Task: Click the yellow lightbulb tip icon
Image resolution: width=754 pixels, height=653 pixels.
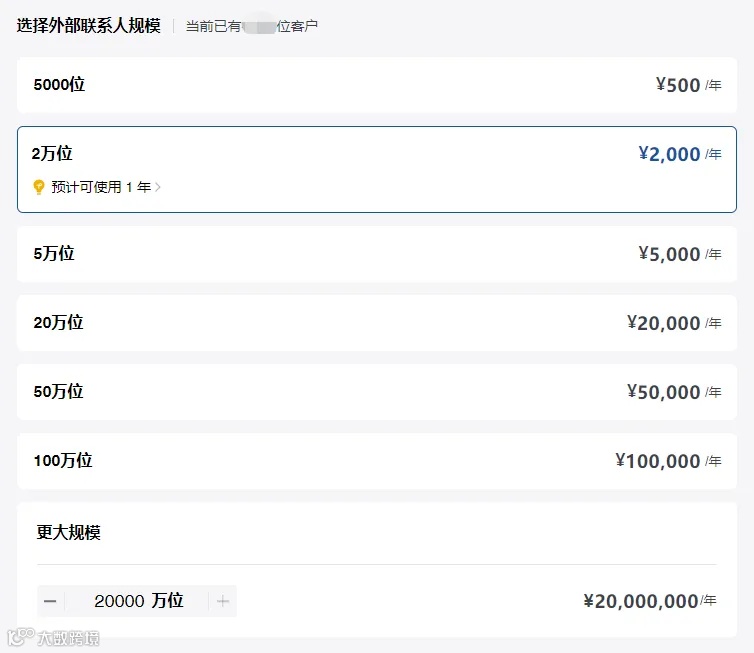Action: tap(39, 187)
